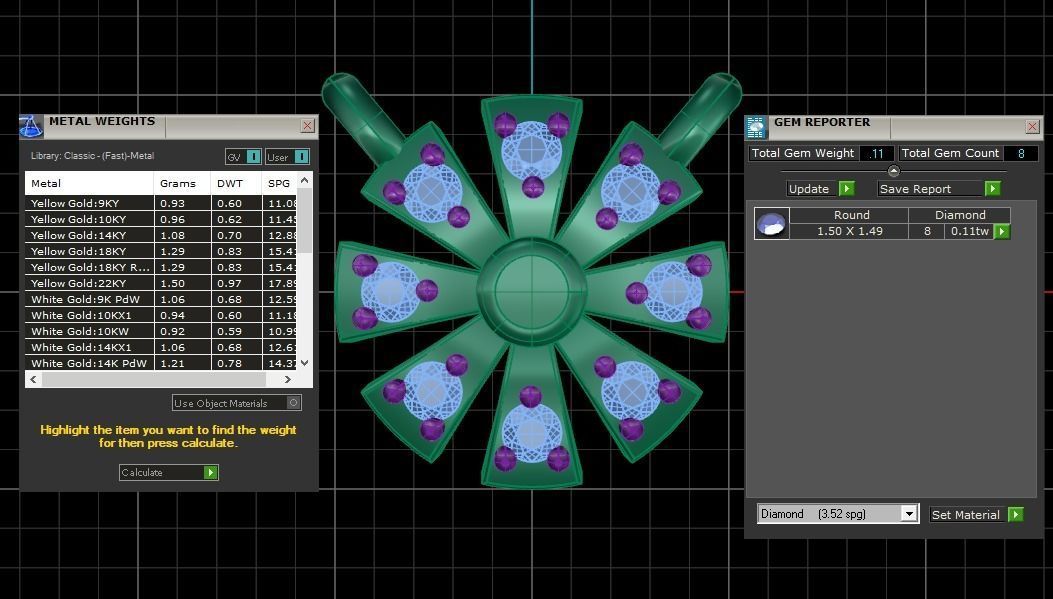This screenshot has height=599, width=1053.
Task: Click the green arrow beside Calculate
Action: 210,473
